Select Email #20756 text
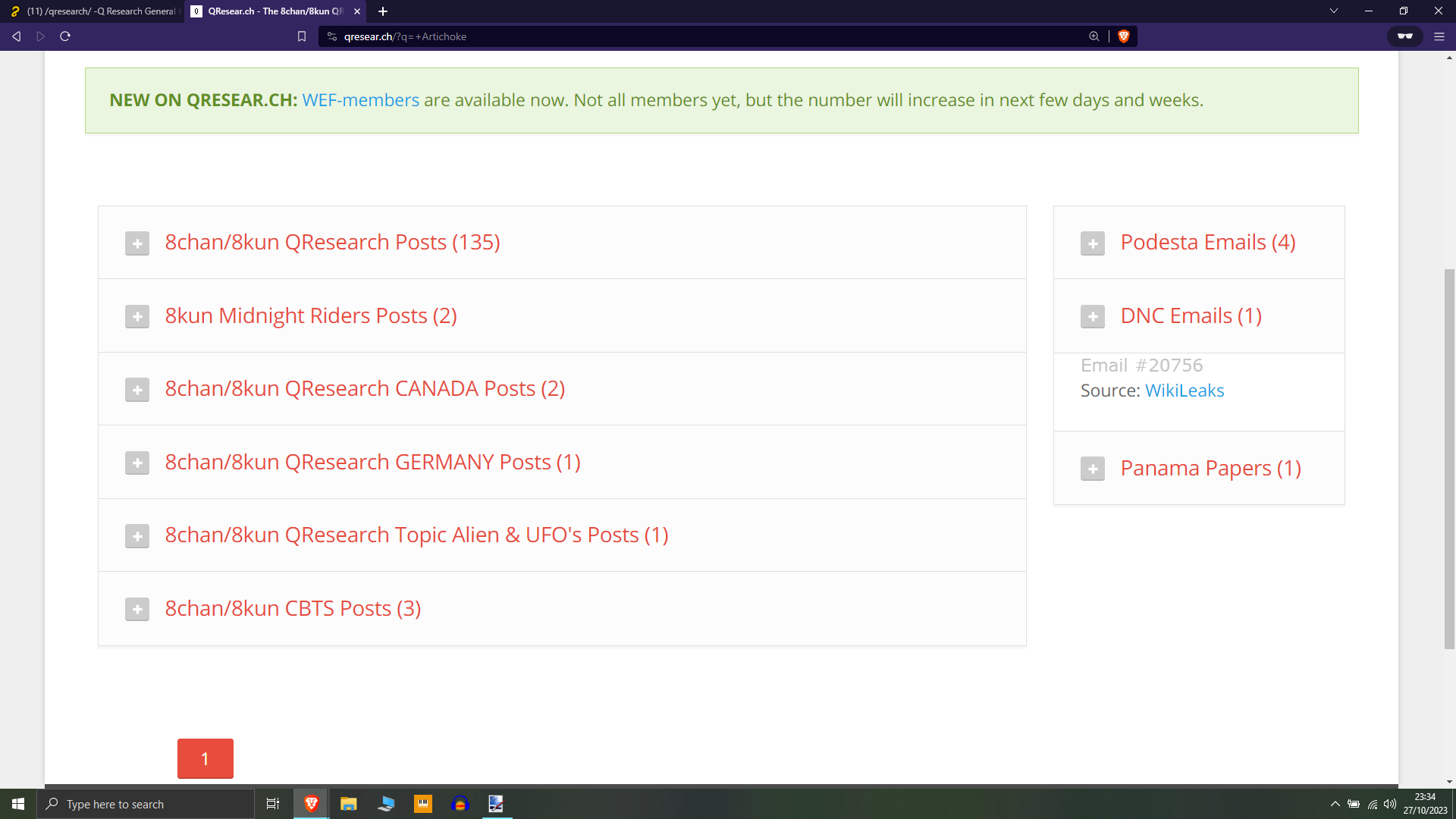This screenshot has height=819, width=1456. pyautogui.click(x=1141, y=365)
